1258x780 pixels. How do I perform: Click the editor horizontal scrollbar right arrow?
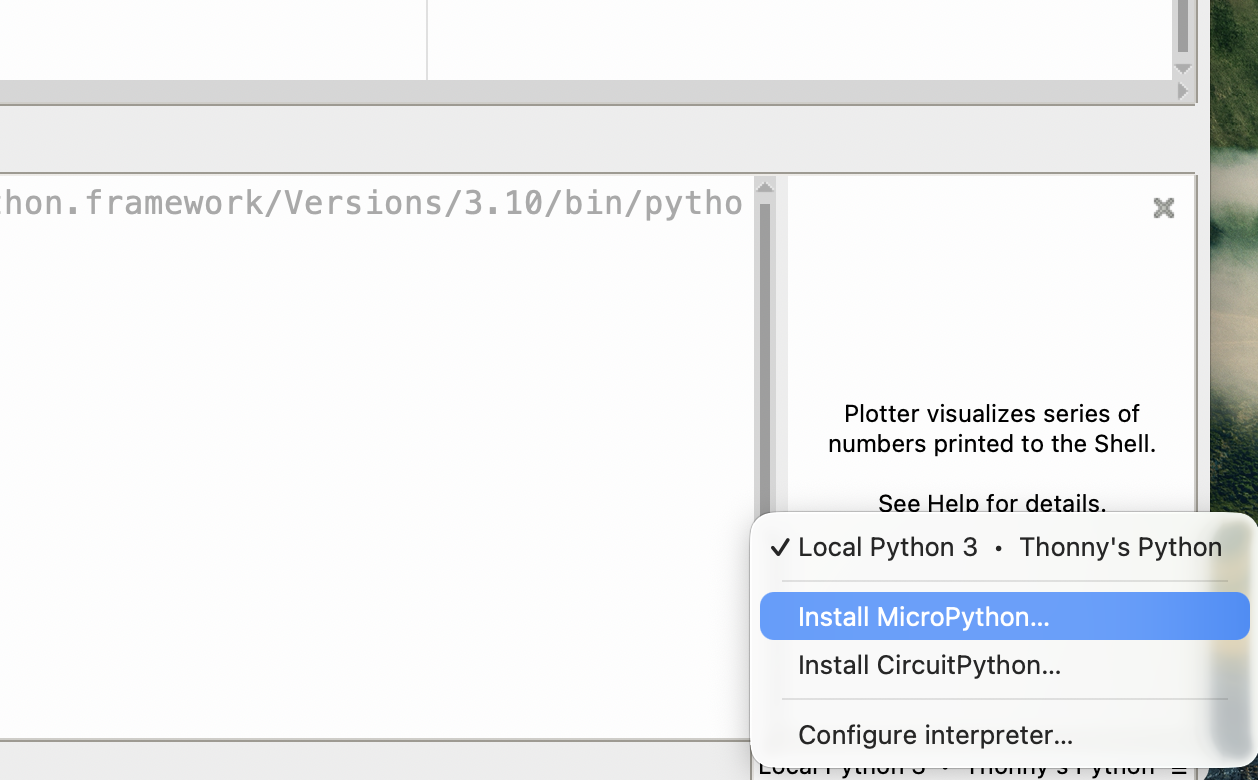coord(1183,91)
